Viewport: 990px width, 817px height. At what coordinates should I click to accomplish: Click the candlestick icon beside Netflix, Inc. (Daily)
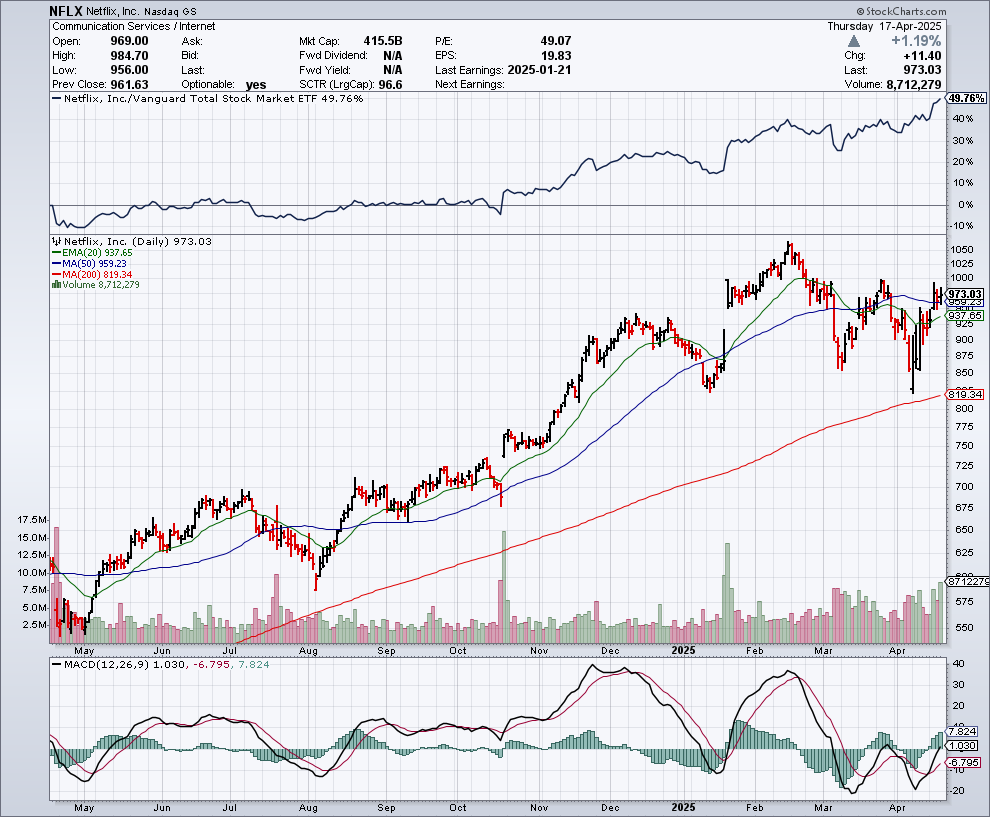[56, 241]
